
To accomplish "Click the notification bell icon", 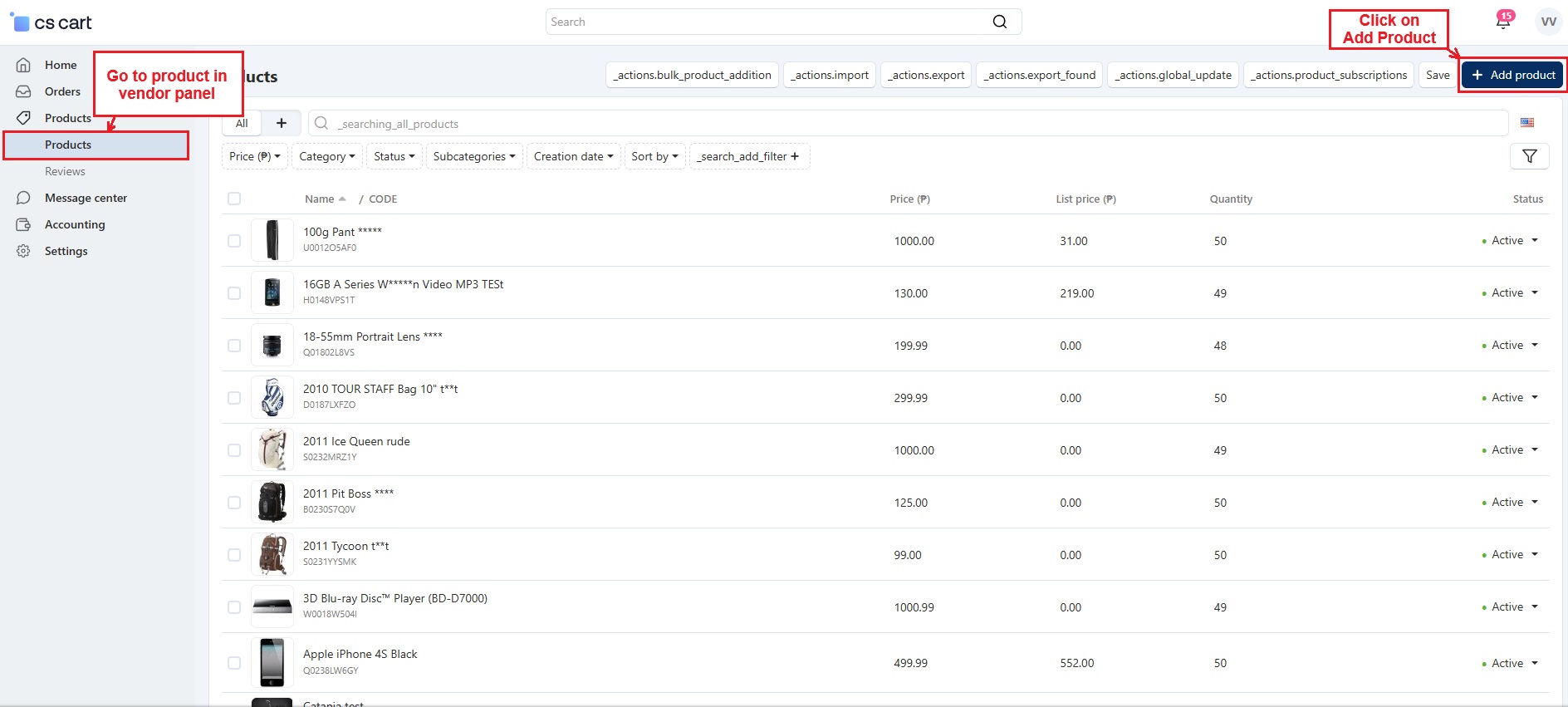I will click(1503, 22).
